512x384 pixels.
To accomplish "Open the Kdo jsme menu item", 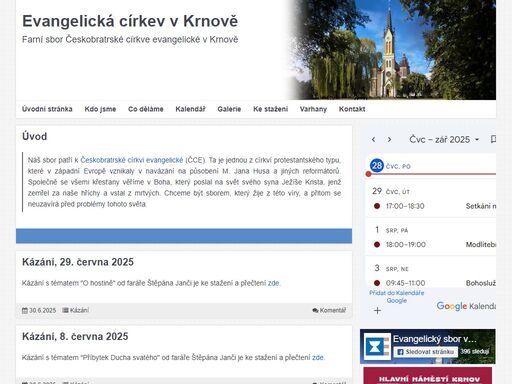I will [100, 109].
